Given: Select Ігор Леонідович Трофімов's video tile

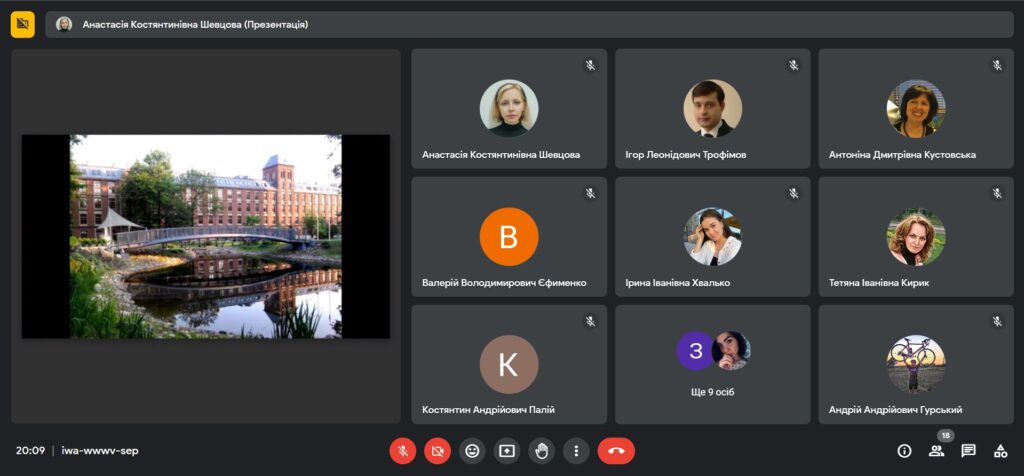Looking at the screenshot, I should pyautogui.click(x=712, y=109).
